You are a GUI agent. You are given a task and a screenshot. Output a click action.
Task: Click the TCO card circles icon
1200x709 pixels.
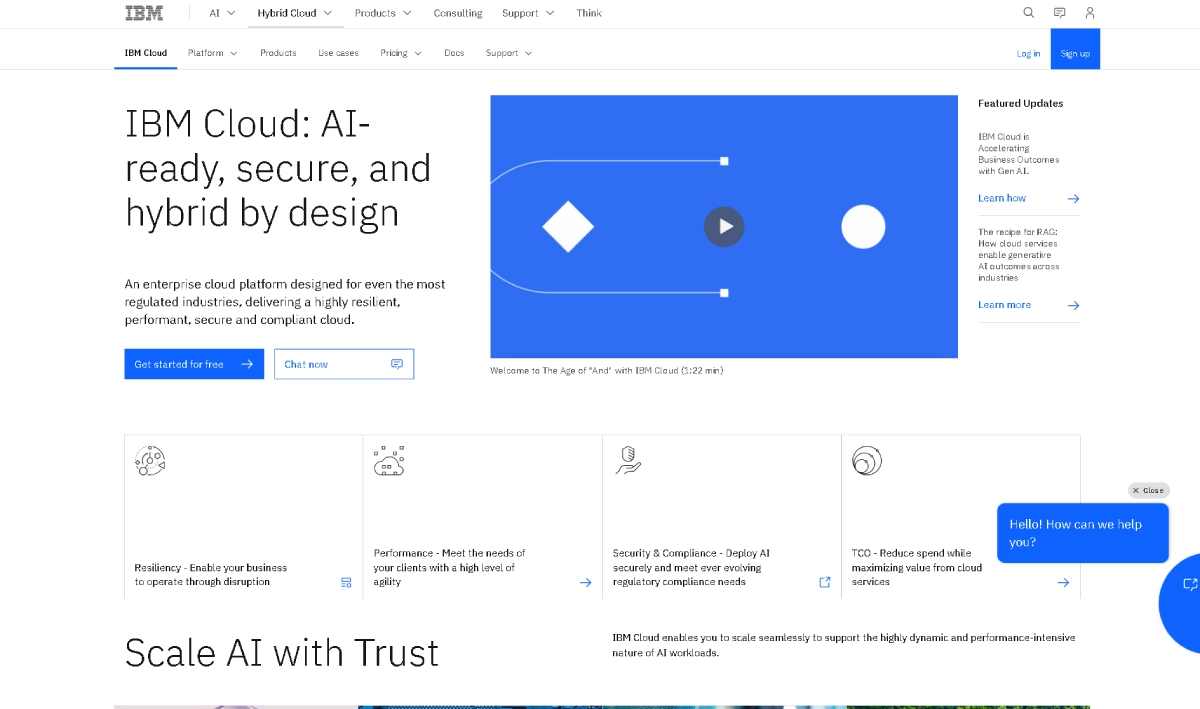click(867, 460)
